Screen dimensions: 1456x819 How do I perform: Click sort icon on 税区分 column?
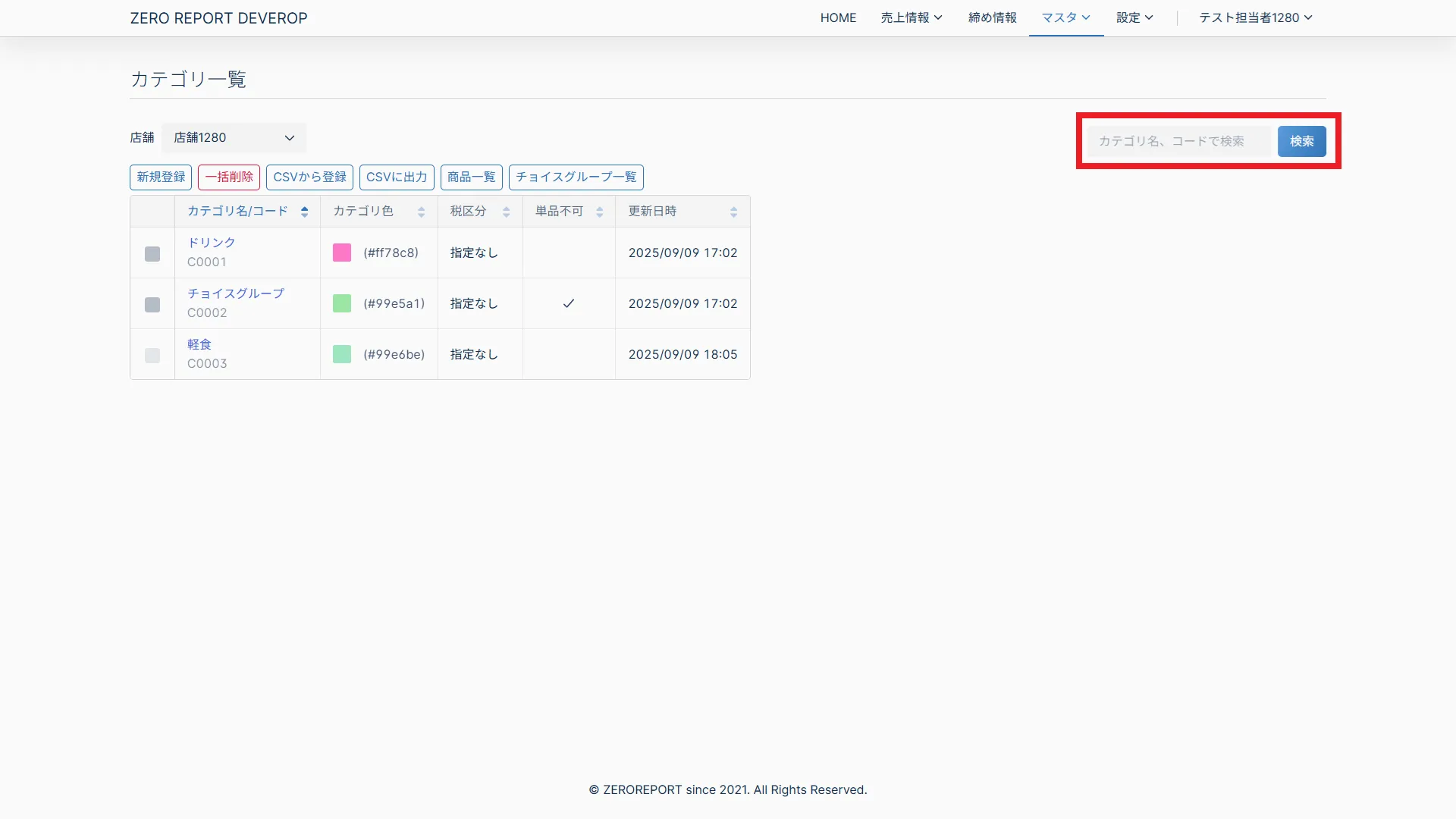pyautogui.click(x=506, y=212)
